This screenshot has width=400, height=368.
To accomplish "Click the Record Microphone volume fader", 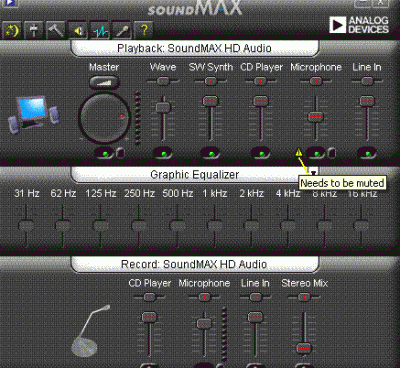I will click(204, 323).
